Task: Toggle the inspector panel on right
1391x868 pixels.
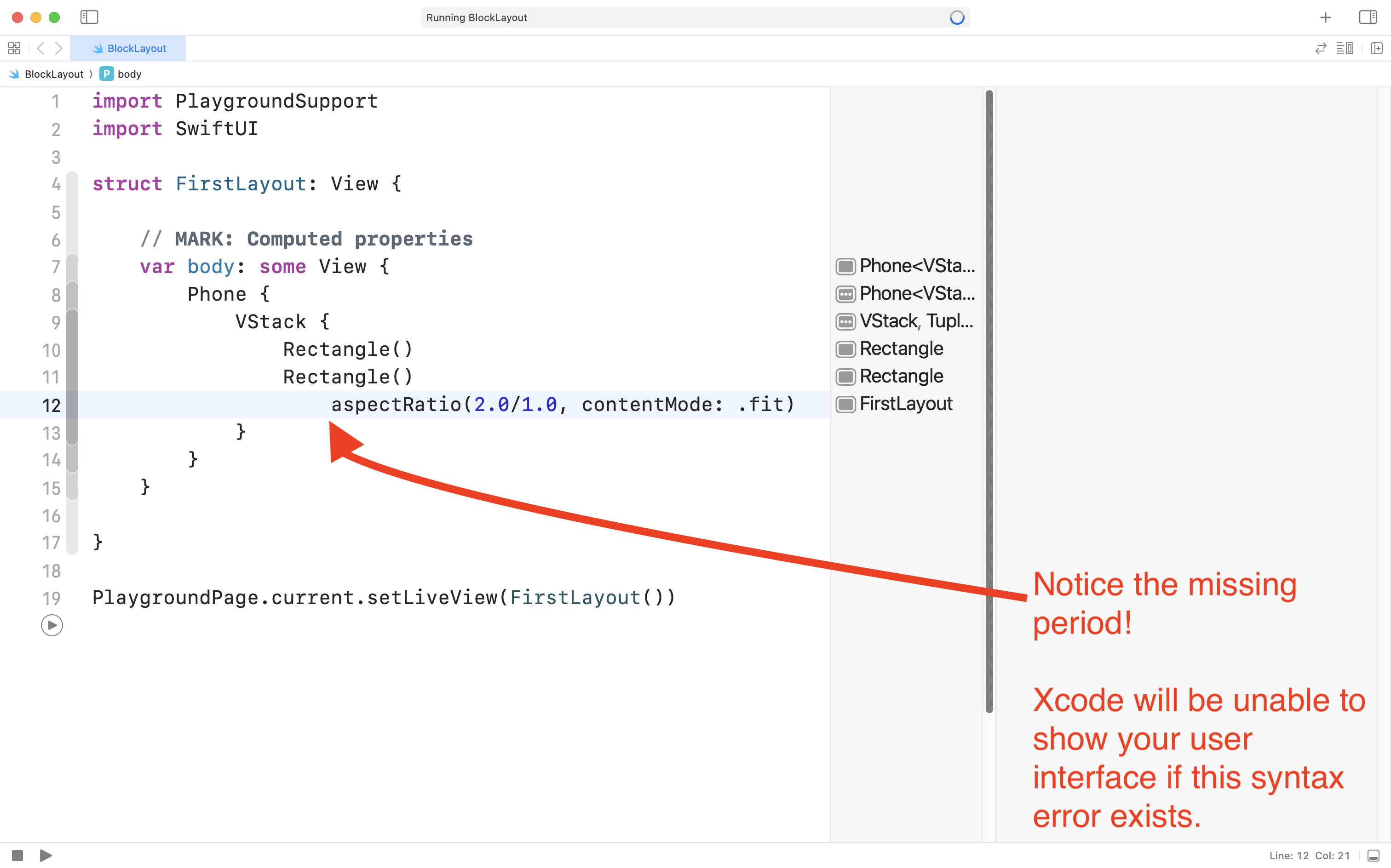Action: click(x=1368, y=17)
